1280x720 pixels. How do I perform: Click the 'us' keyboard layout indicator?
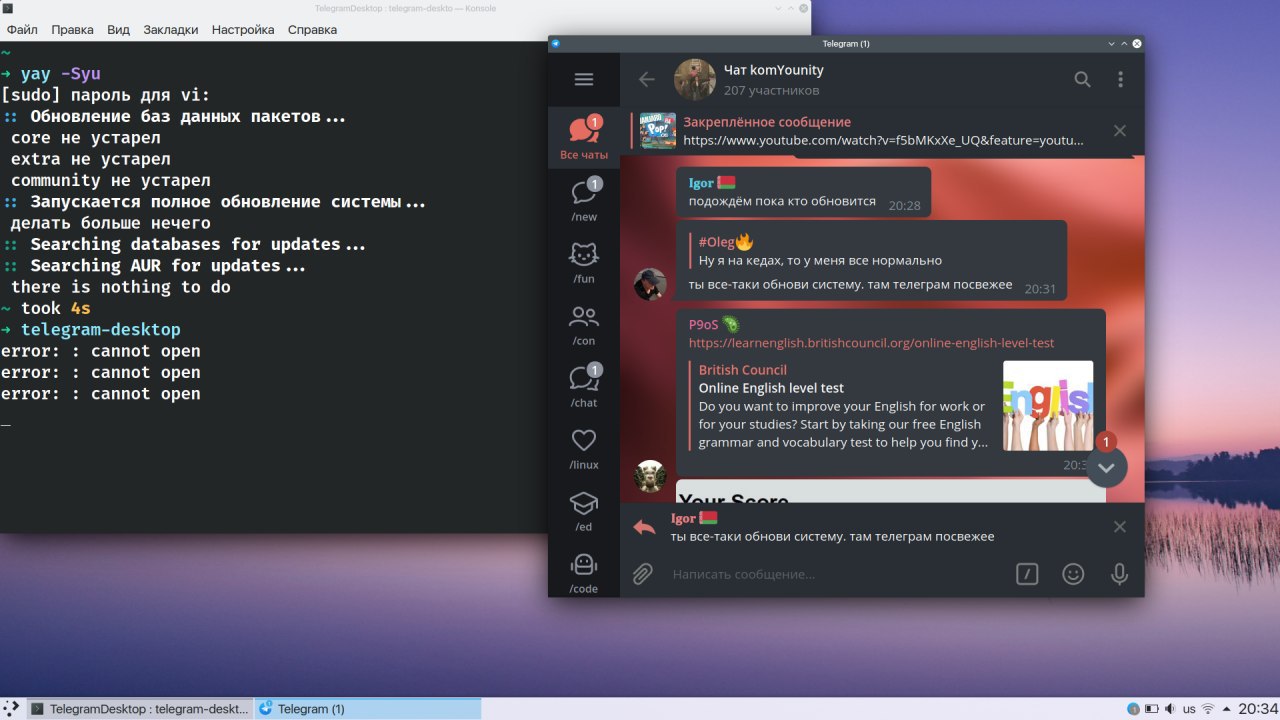(1189, 709)
